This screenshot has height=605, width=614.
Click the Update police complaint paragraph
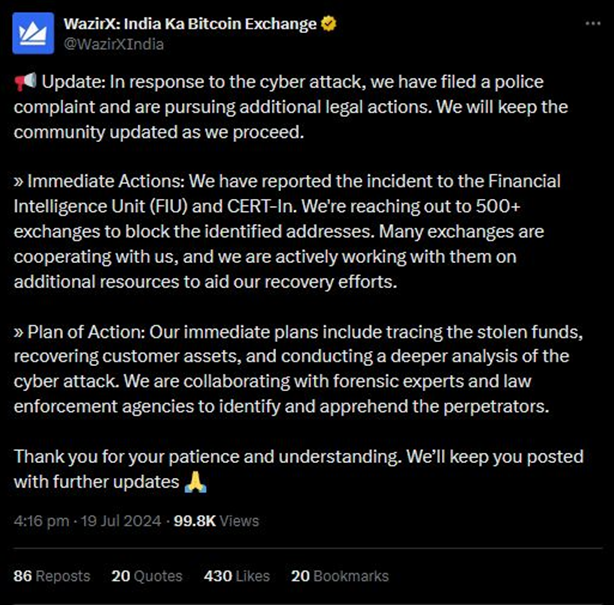(x=300, y=105)
